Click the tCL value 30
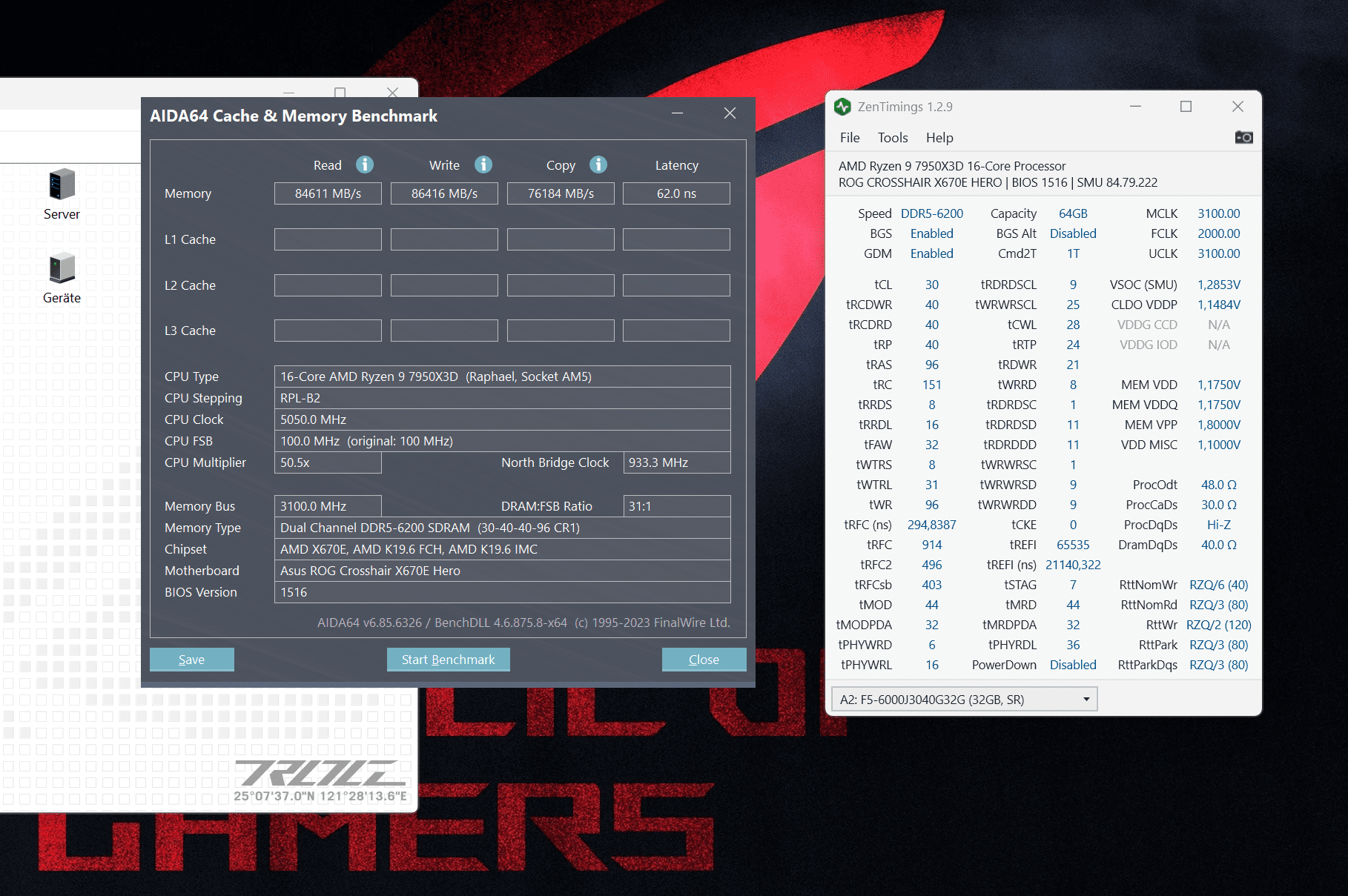The height and width of the screenshot is (896, 1348). point(932,285)
